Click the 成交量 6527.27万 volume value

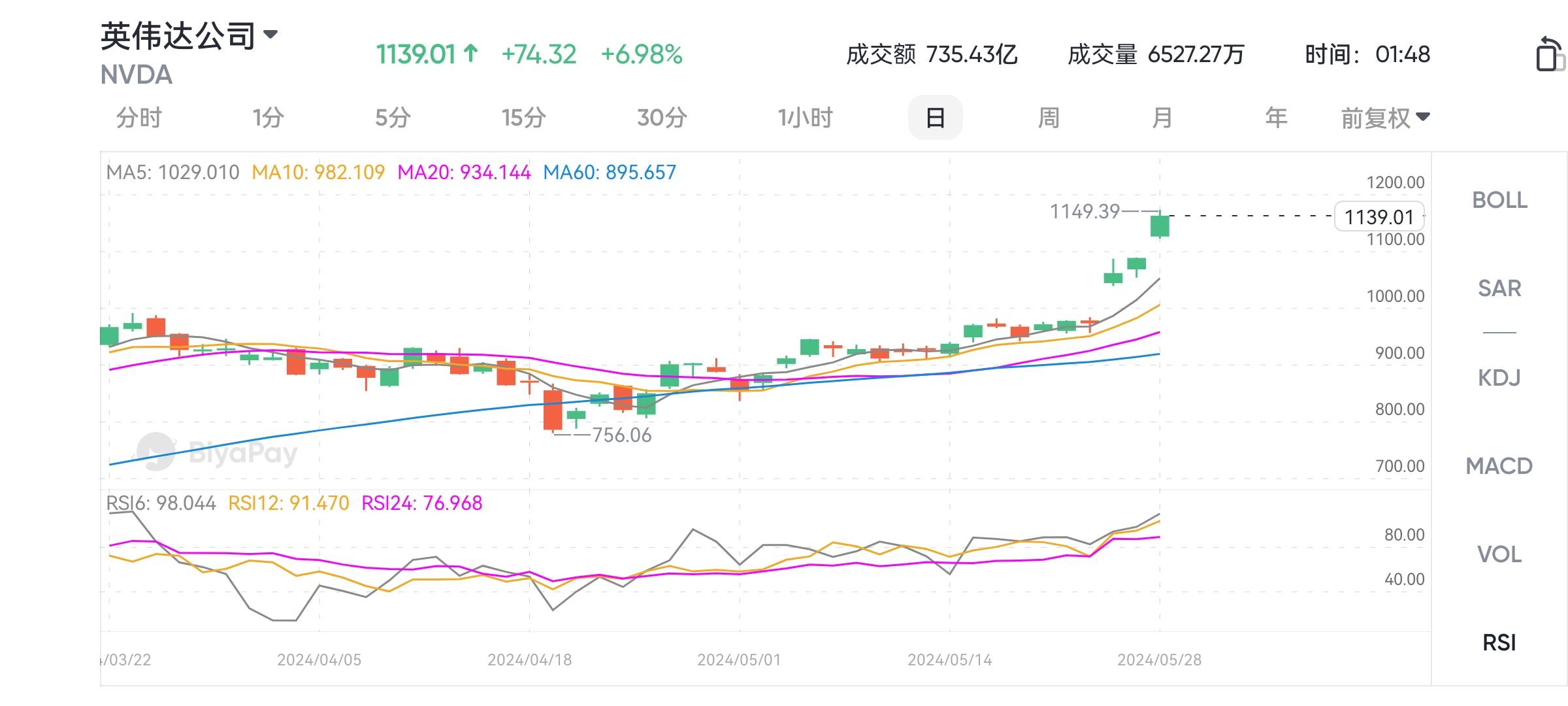point(1156,54)
